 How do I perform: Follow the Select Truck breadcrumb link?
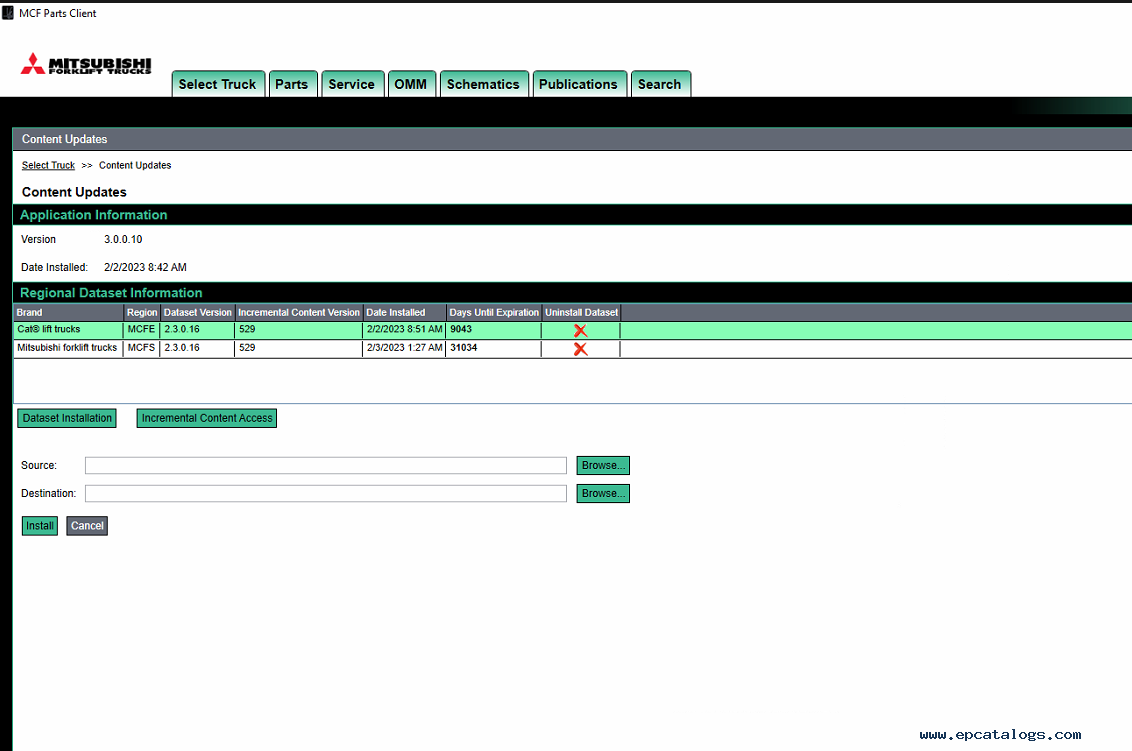coord(48,165)
